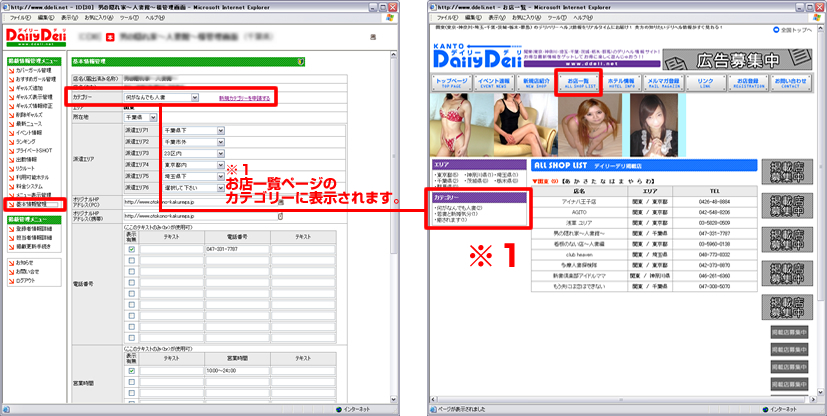Click the KANTO Daily Deli logo
This screenshot has width=827, height=416.
477,55
